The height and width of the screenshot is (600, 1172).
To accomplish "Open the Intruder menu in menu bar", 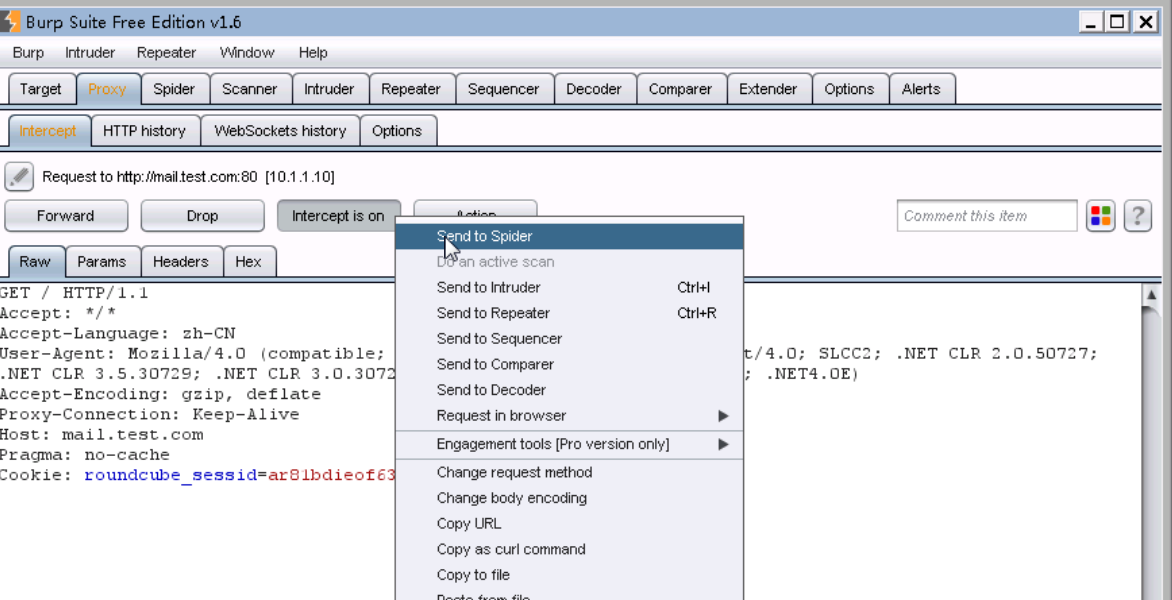I will click(x=90, y=52).
